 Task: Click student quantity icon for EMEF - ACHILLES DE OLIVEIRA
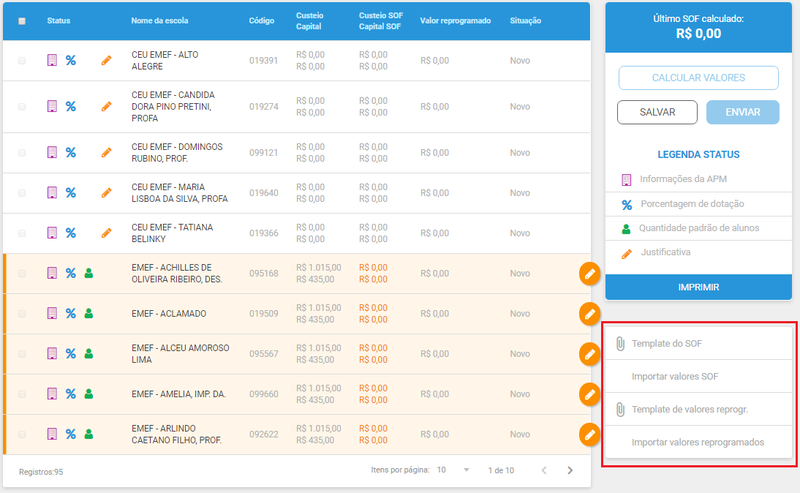coord(89,273)
